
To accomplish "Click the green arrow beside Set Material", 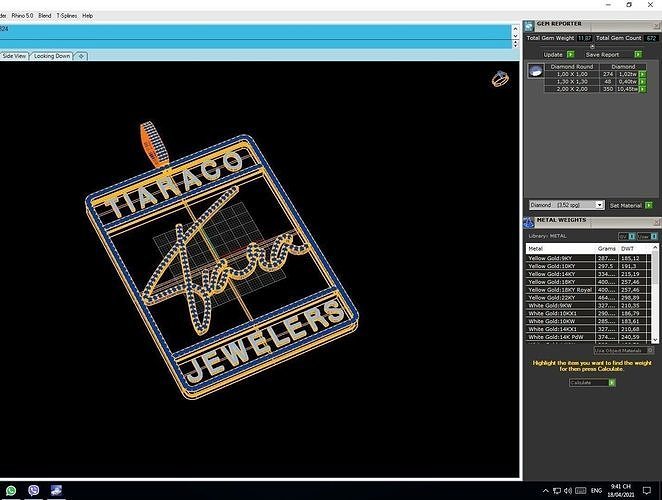I will click(649, 205).
